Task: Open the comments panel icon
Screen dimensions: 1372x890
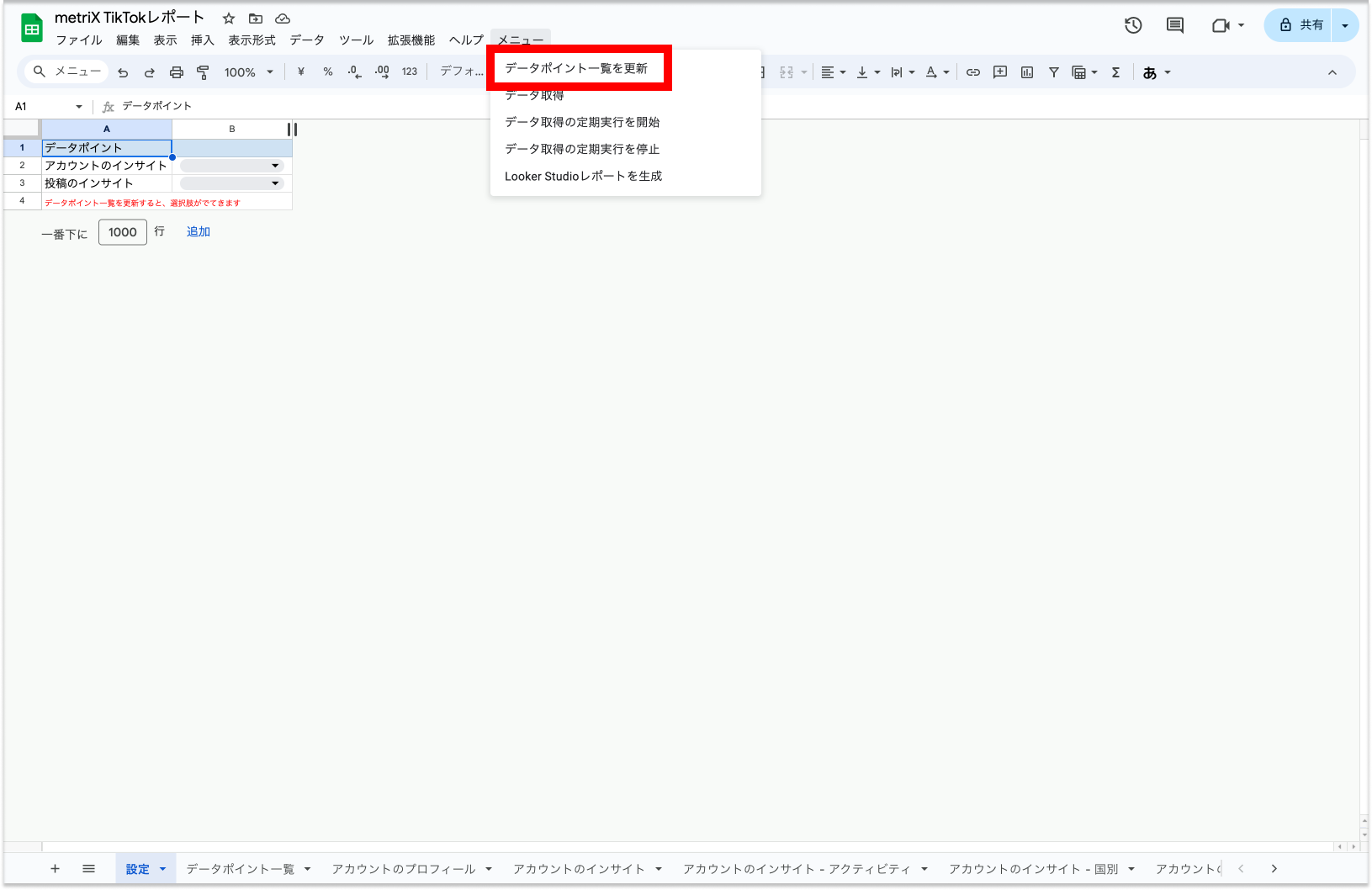Action: 1175,25
